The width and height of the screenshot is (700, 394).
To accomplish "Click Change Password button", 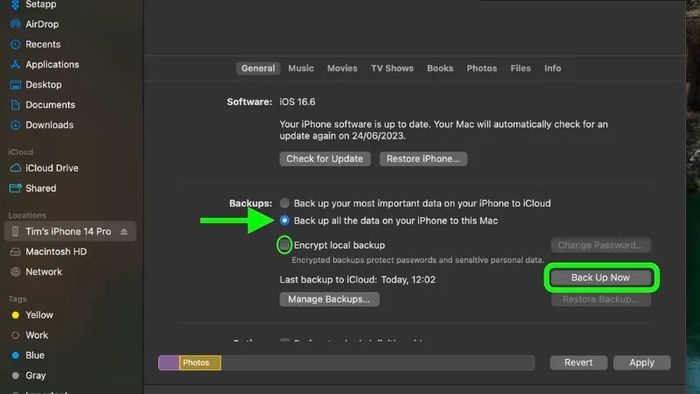I will coord(600,245).
